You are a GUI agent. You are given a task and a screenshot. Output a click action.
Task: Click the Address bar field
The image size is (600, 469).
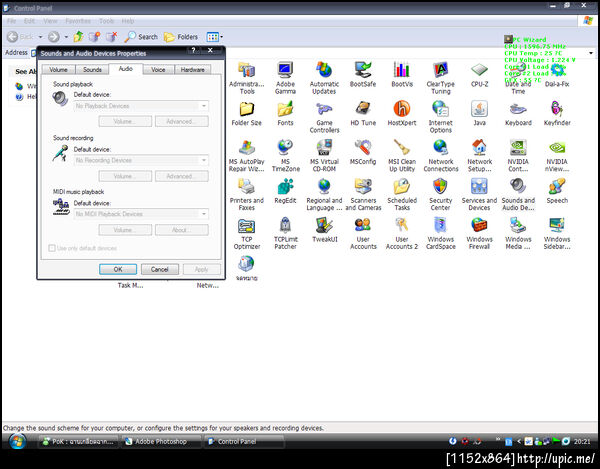310,53
